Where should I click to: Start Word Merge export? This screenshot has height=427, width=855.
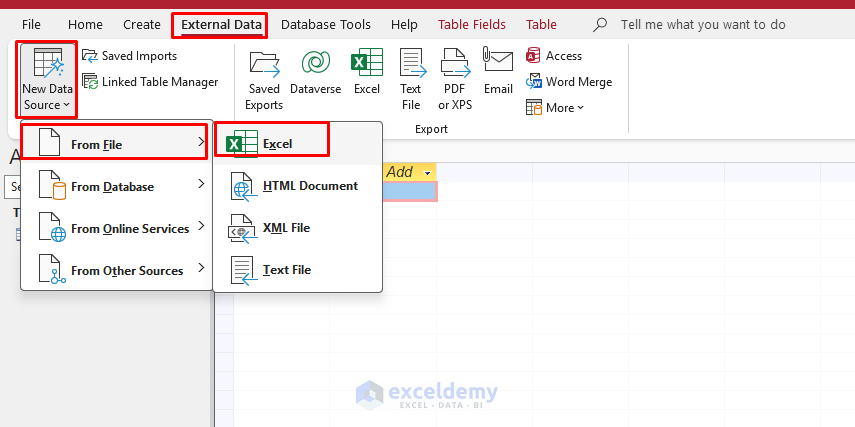tap(569, 82)
